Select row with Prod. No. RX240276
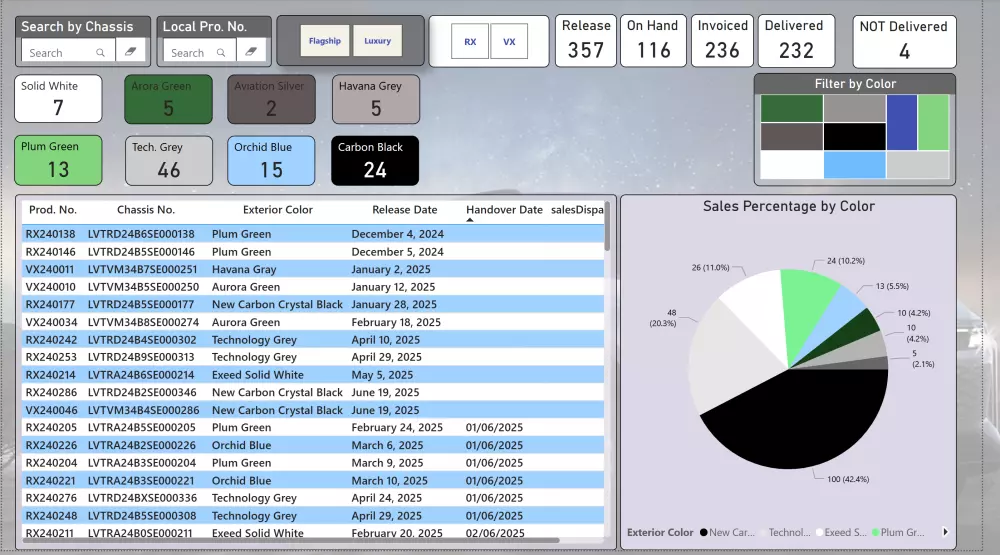The width and height of the screenshot is (1000, 555). (x=313, y=498)
